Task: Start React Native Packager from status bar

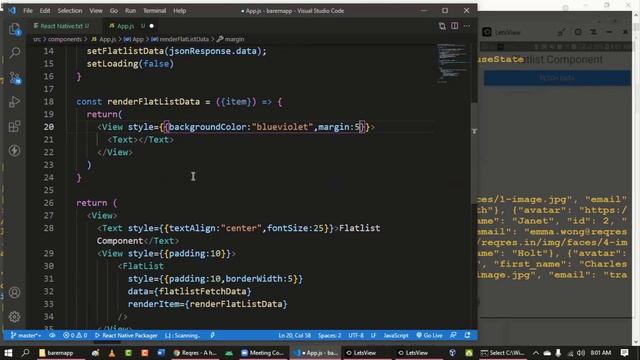Action: (x=126, y=336)
